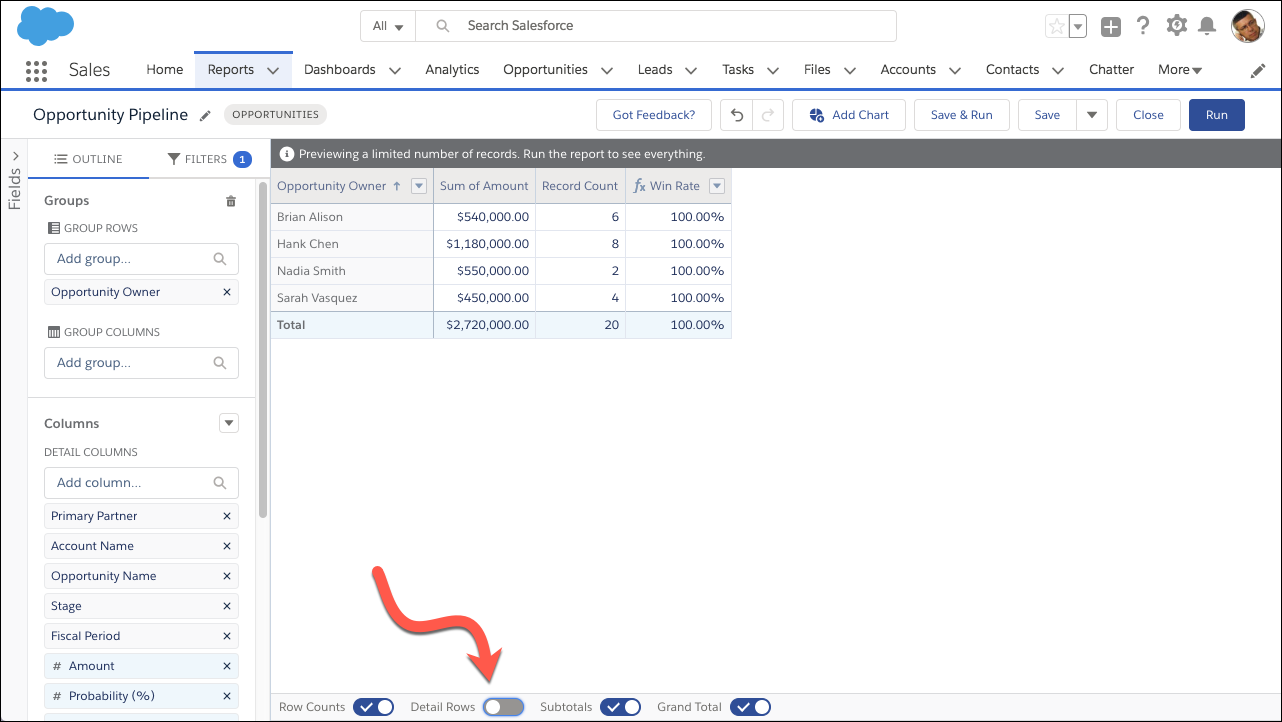Screen dimensions: 1282x722
Task: Go to the Home tab
Action: (x=165, y=70)
